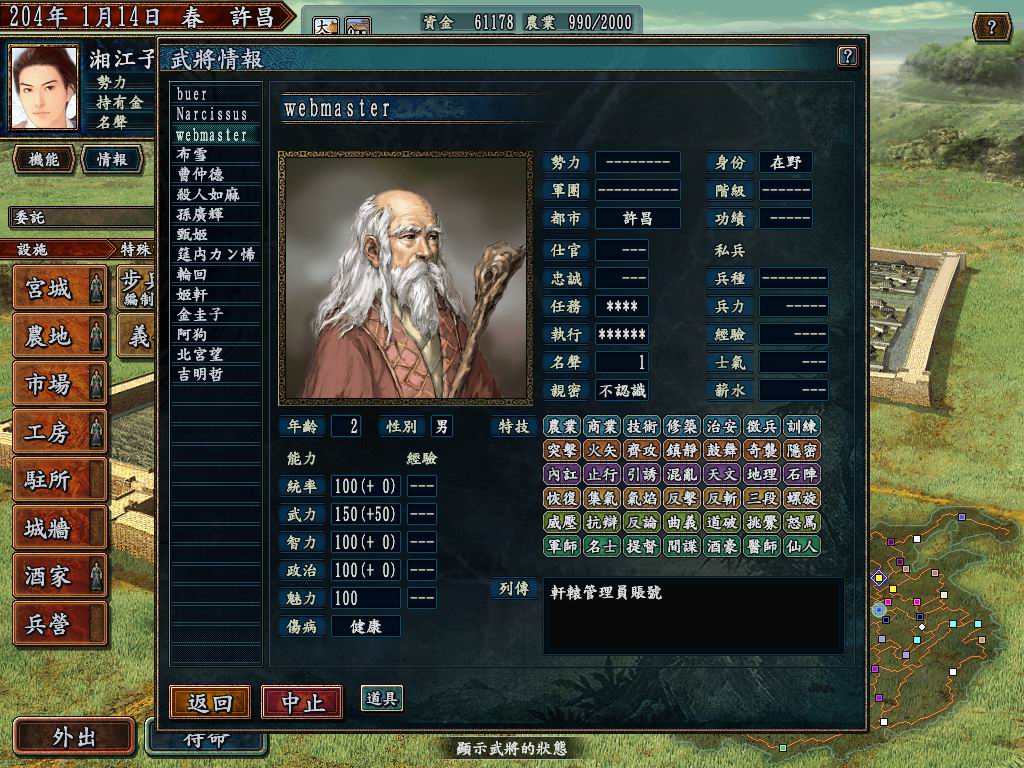Screen dimensions: 1024x768
Task: Click the 天文 skill icon
Action: pyautogui.click(x=722, y=474)
